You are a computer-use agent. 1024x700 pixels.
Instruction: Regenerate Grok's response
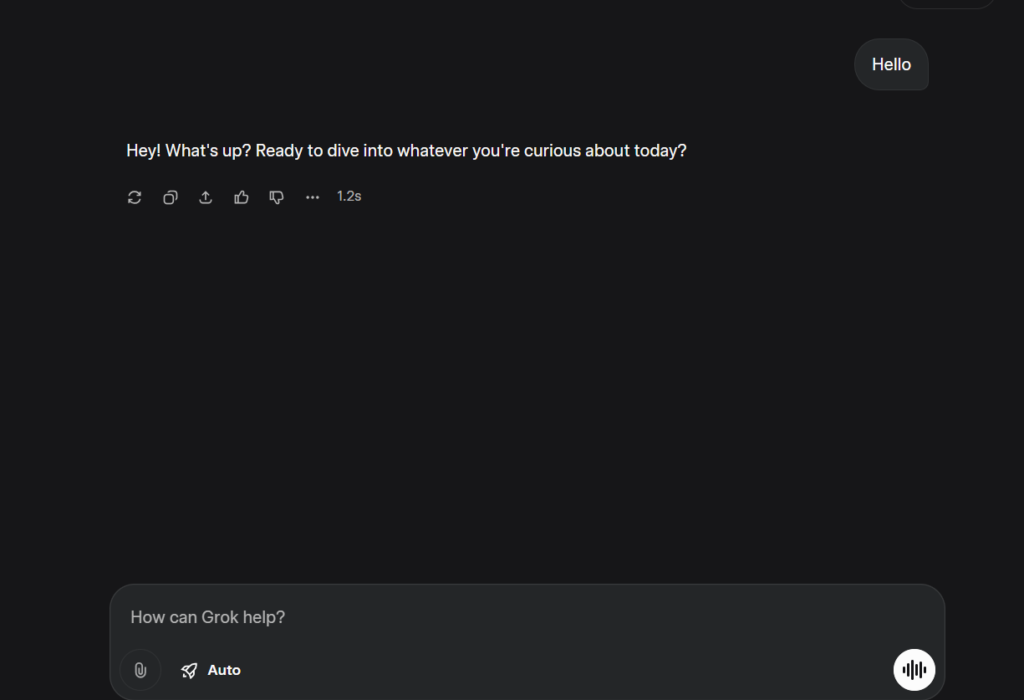coord(135,197)
